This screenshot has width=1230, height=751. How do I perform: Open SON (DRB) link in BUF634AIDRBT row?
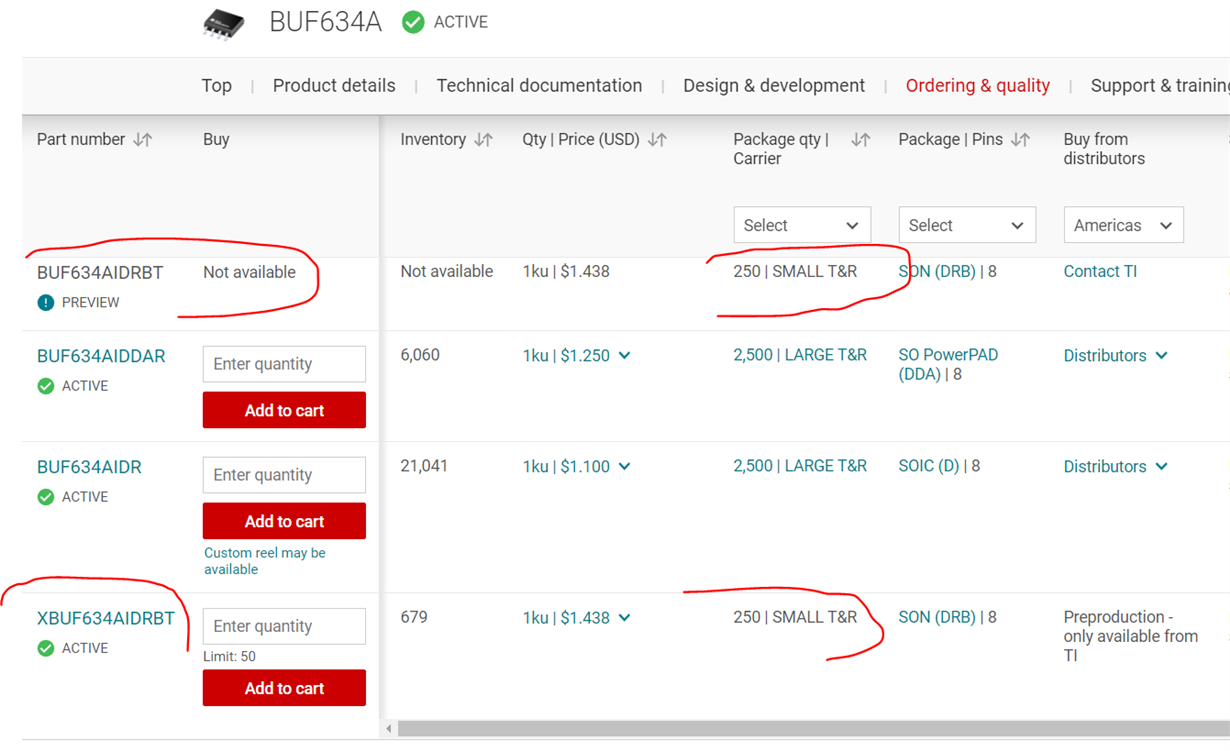(x=937, y=271)
